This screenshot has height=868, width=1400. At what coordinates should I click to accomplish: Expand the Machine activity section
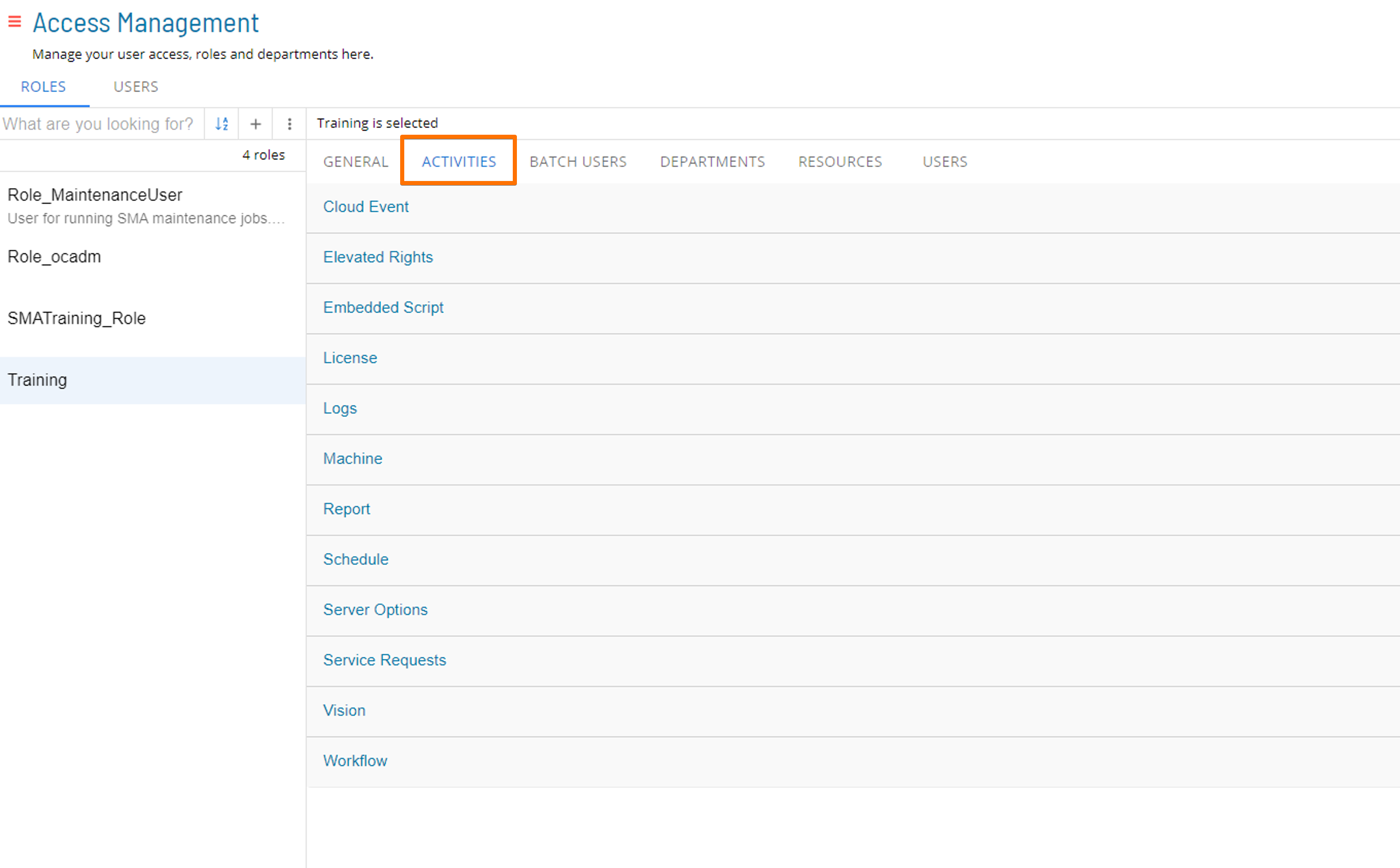353,459
